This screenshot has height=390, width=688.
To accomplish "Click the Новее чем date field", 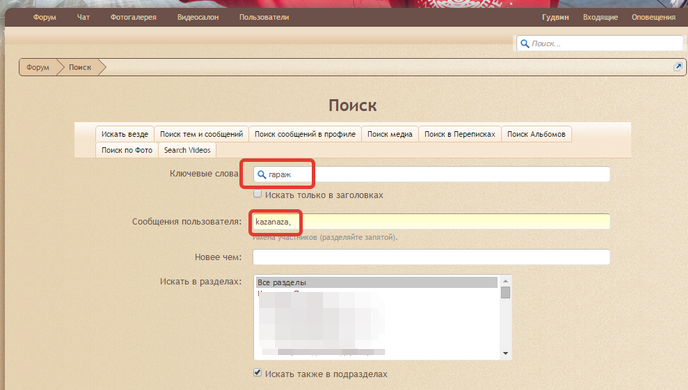I will pyautogui.click(x=431, y=257).
